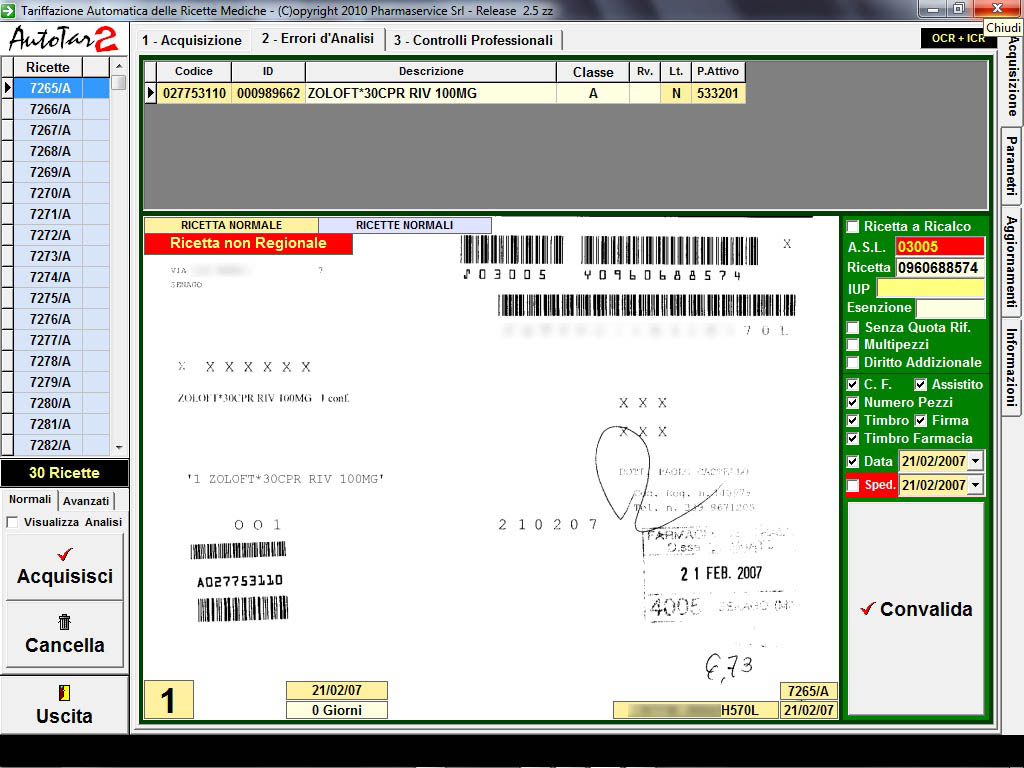Click the red checkmark on Convalida
The width and height of the screenshot is (1024, 768).
[868, 609]
